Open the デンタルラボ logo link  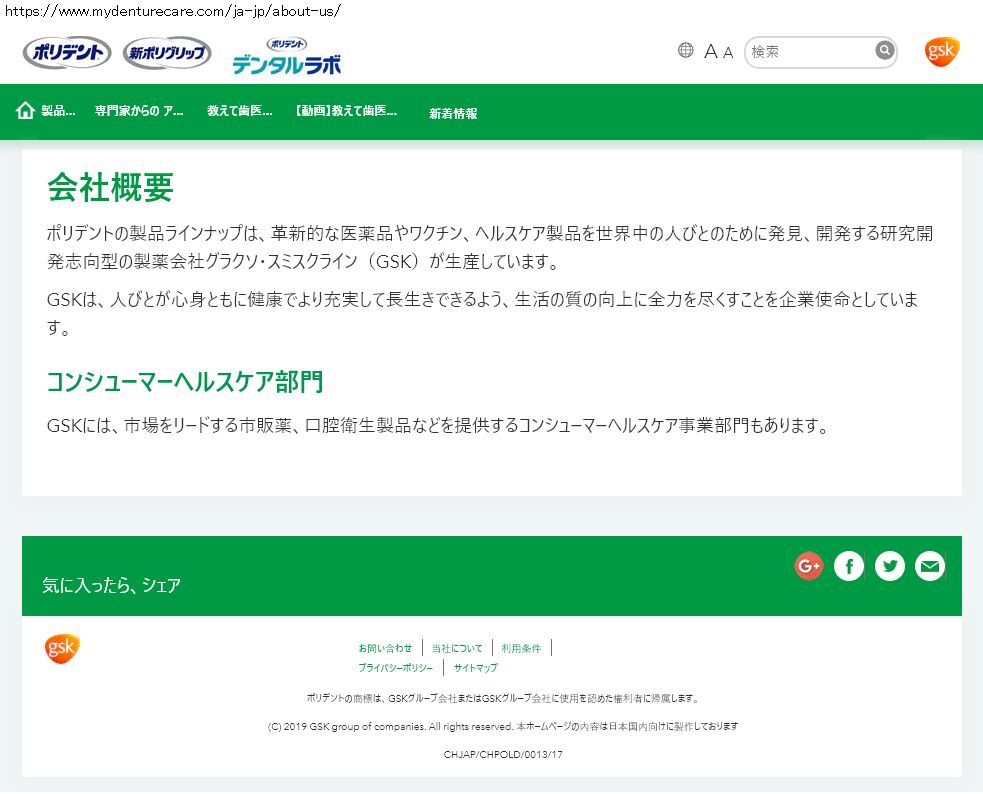[286, 56]
